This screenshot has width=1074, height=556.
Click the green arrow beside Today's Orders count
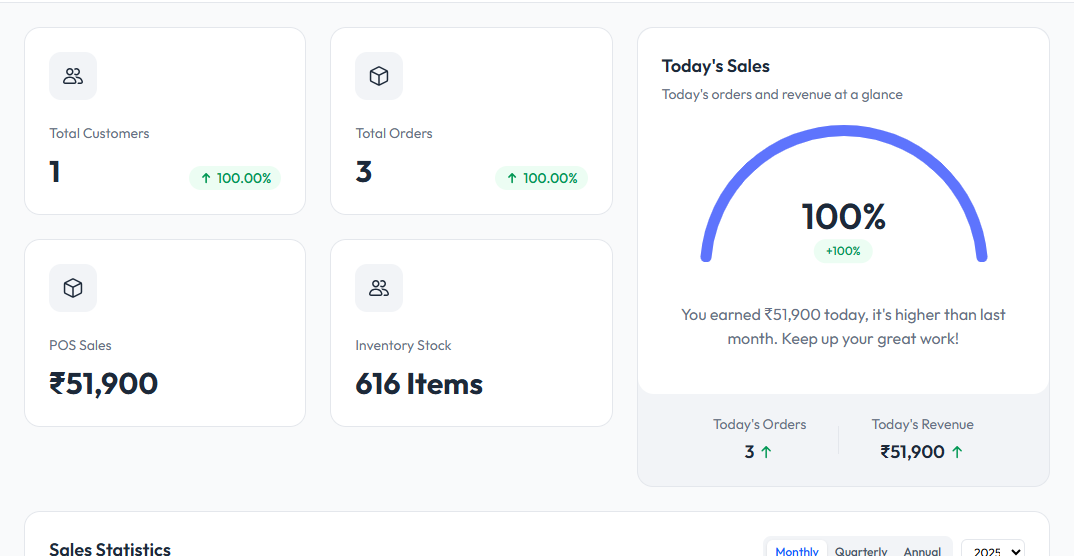coord(767,452)
